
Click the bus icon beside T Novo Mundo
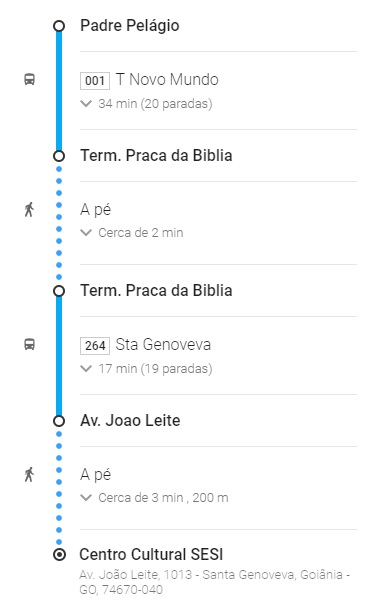pyautogui.click(x=30, y=79)
